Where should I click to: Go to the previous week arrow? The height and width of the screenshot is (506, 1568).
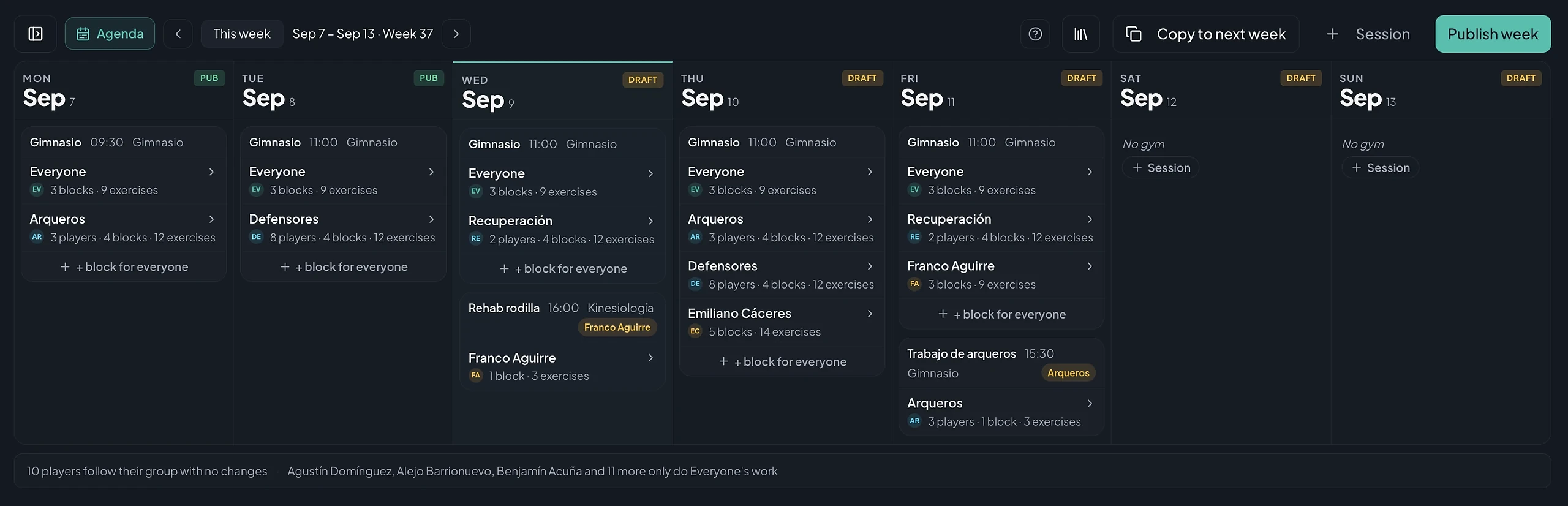[x=178, y=34]
